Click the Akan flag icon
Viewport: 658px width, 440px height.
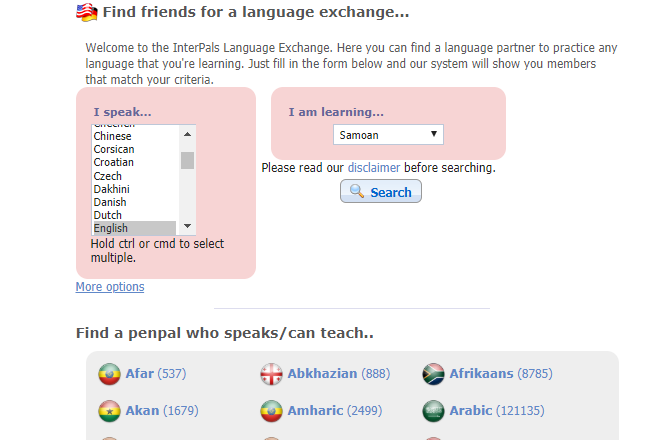[x=109, y=411]
